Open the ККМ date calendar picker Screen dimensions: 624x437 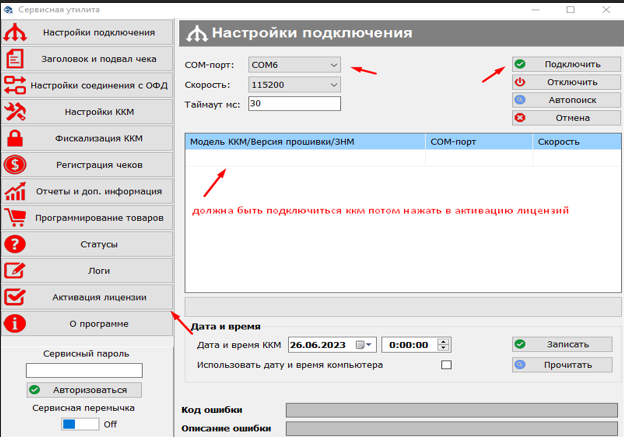pyautogui.click(x=364, y=345)
